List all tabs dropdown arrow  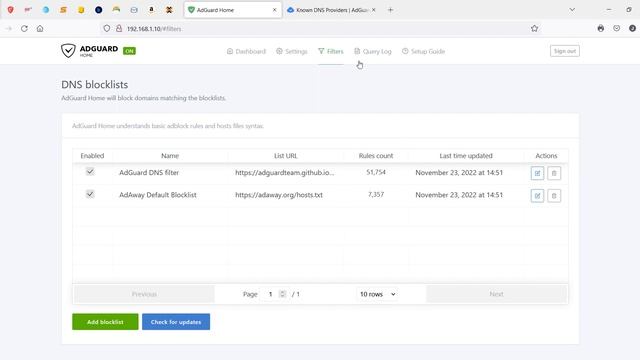coord(572,10)
